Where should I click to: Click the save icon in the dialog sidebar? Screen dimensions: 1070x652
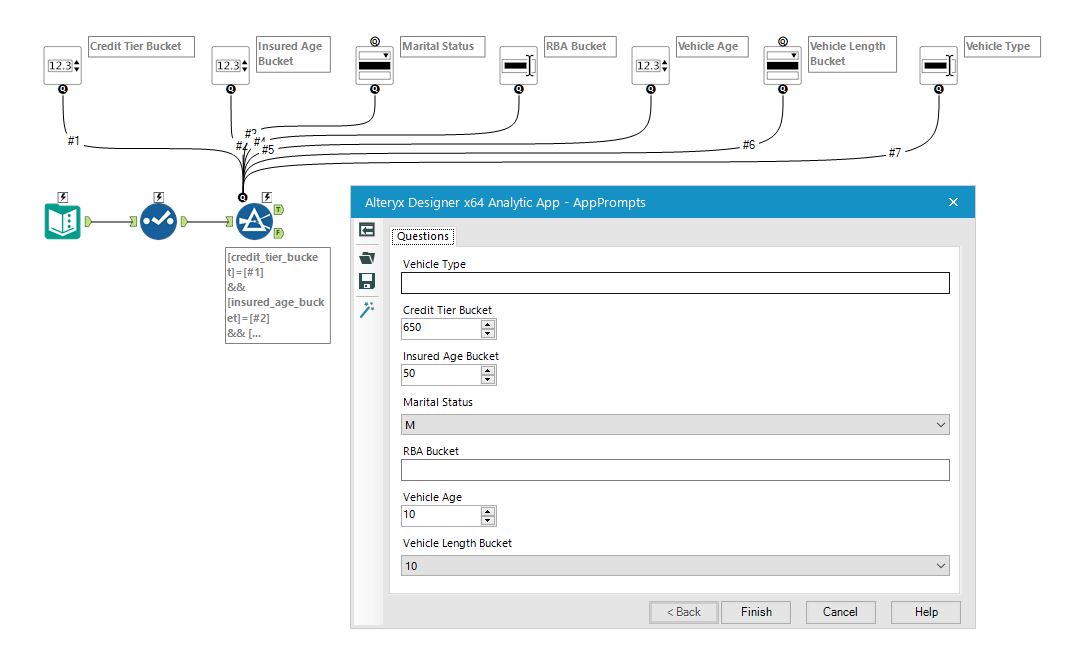(367, 281)
